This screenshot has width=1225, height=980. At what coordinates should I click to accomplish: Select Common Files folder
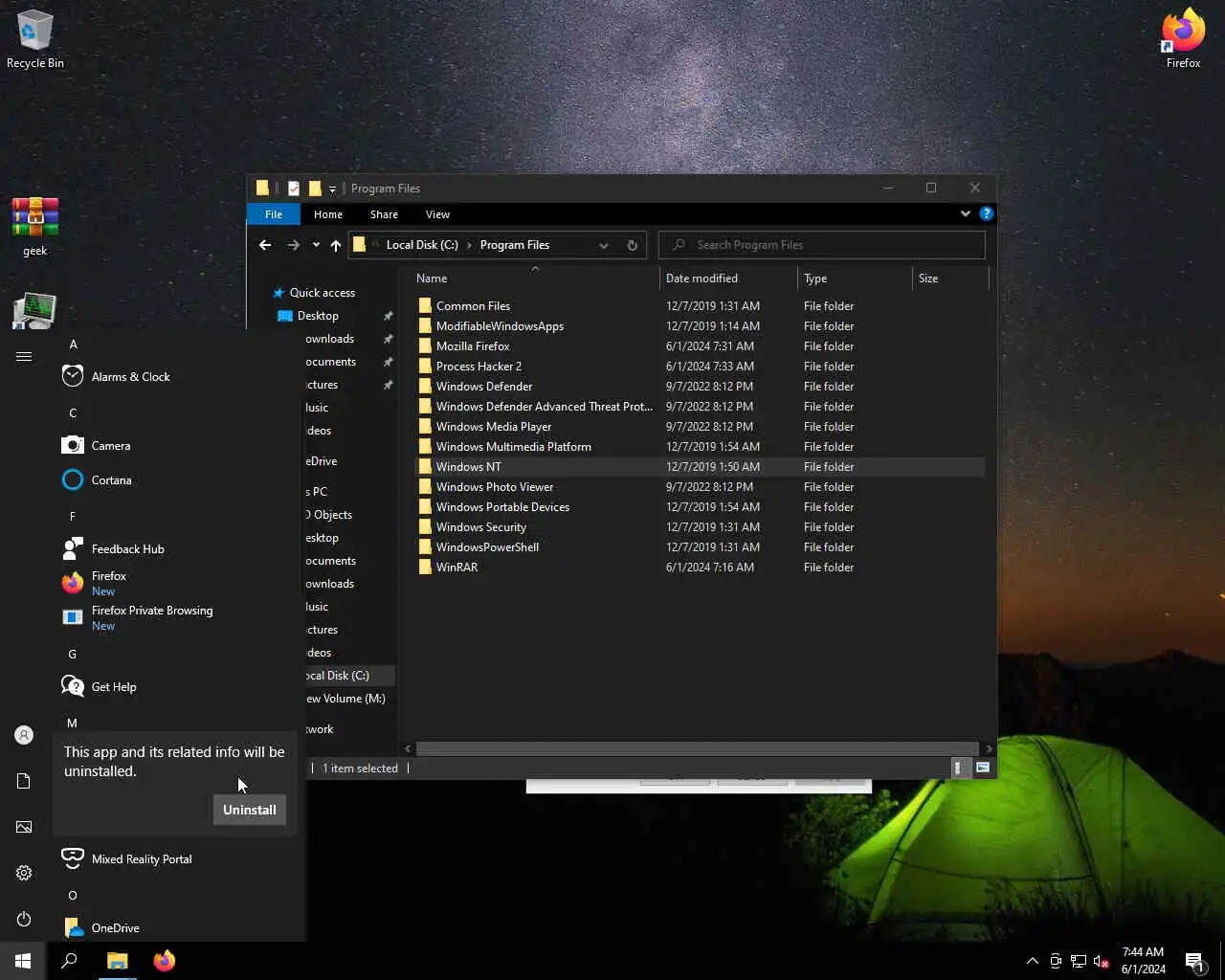pos(700,306)
